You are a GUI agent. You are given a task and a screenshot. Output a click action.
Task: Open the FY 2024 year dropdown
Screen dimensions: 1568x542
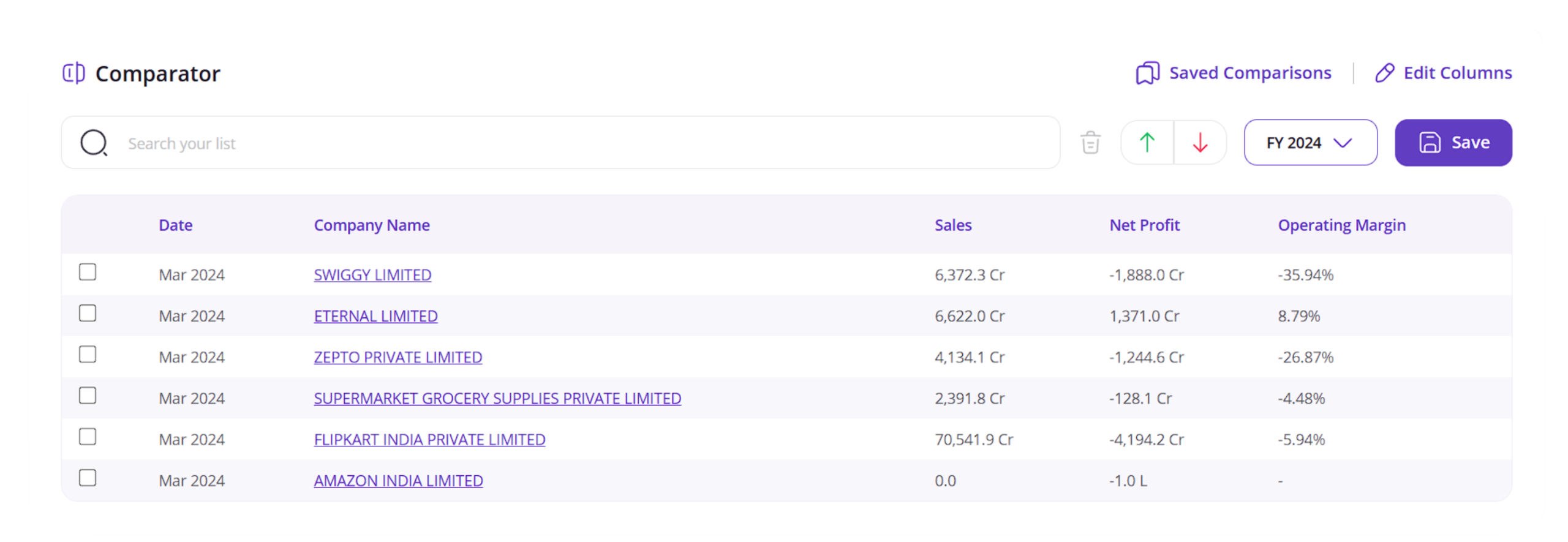point(1310,143)
